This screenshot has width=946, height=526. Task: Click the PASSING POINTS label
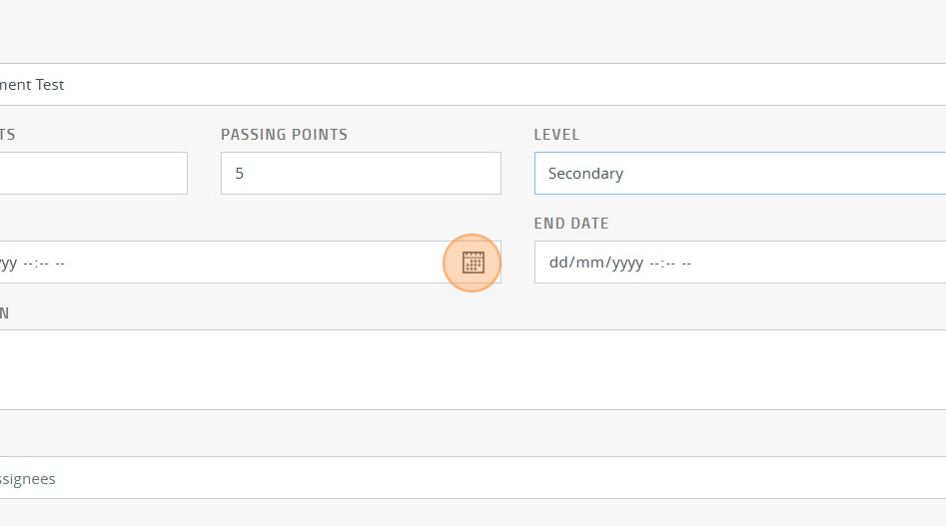pyautogui.click(x=284, y=134)
